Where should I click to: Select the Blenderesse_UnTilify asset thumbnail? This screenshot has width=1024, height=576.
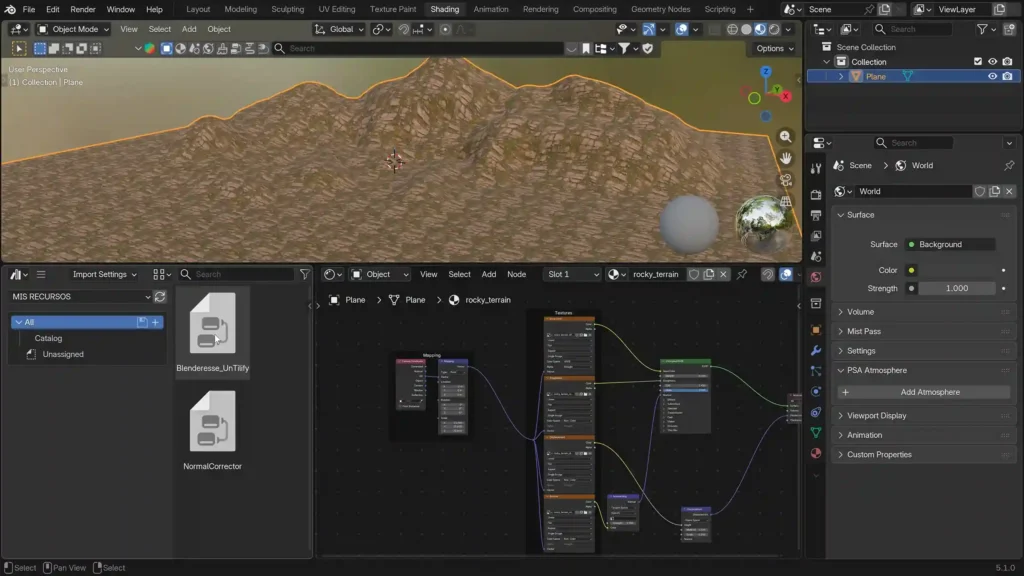[x=212, y=323]
